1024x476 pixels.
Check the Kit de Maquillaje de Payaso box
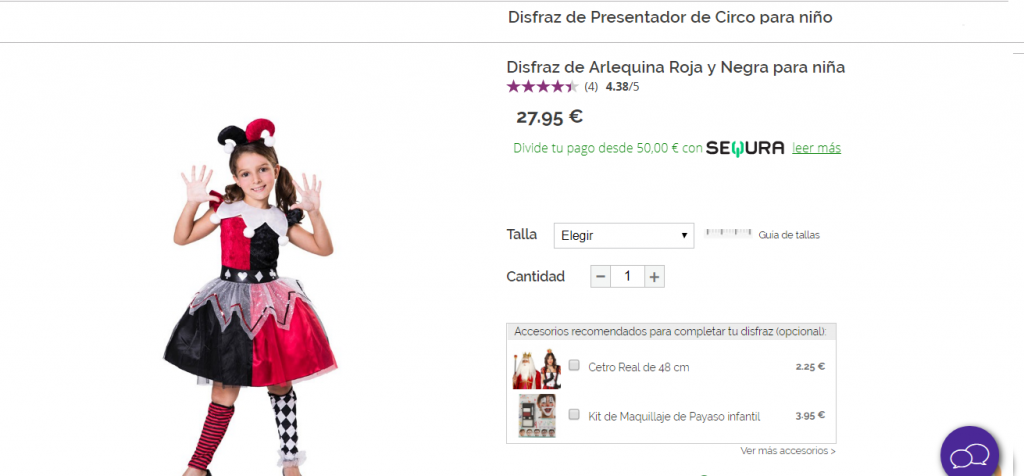coord(574,413)
